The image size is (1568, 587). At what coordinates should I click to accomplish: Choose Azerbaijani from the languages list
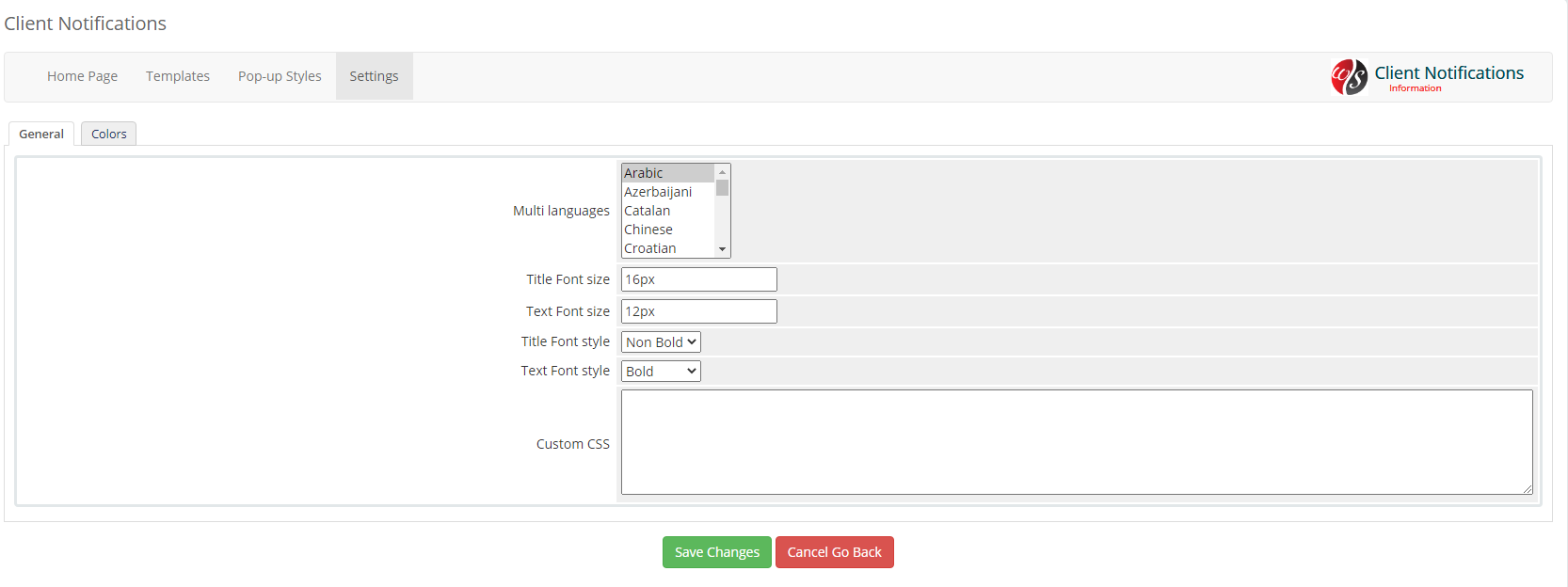666,192
